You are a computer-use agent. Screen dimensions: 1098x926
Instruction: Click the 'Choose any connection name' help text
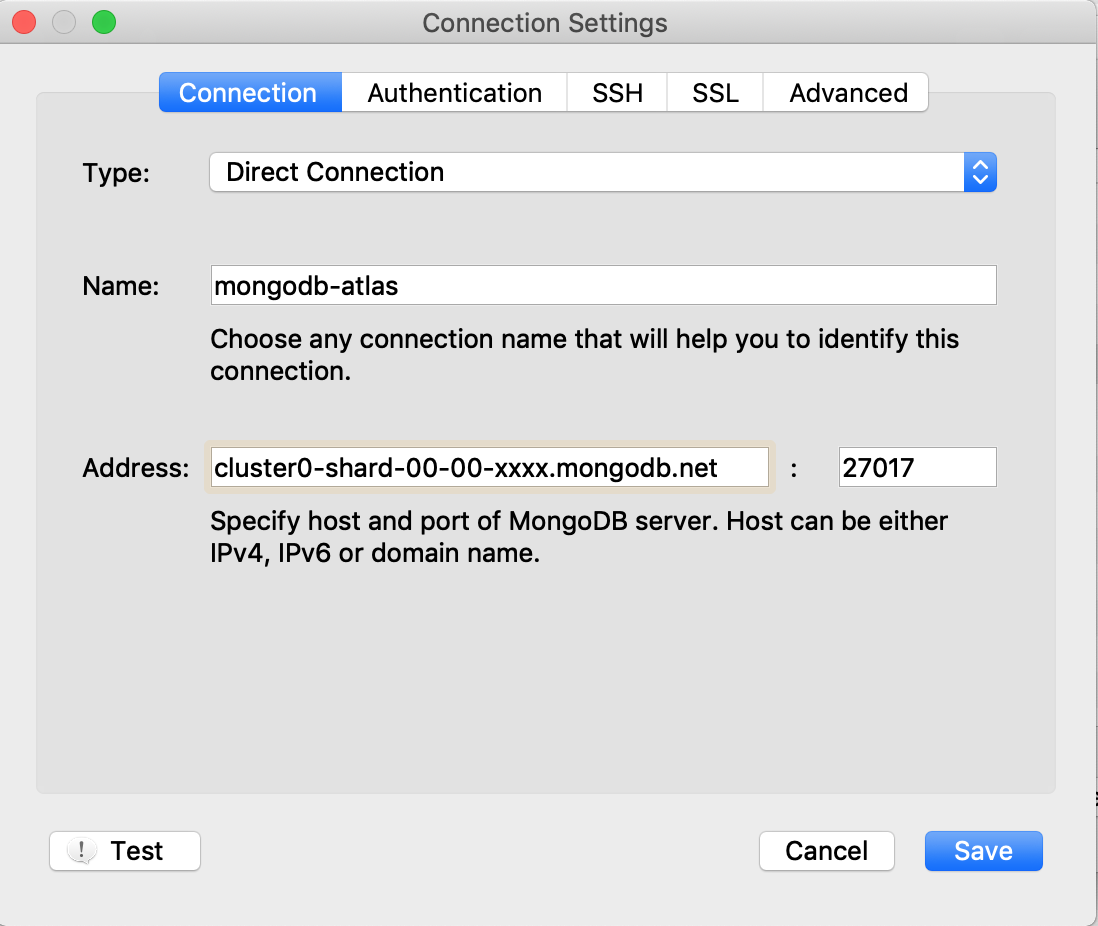(584, 355)
